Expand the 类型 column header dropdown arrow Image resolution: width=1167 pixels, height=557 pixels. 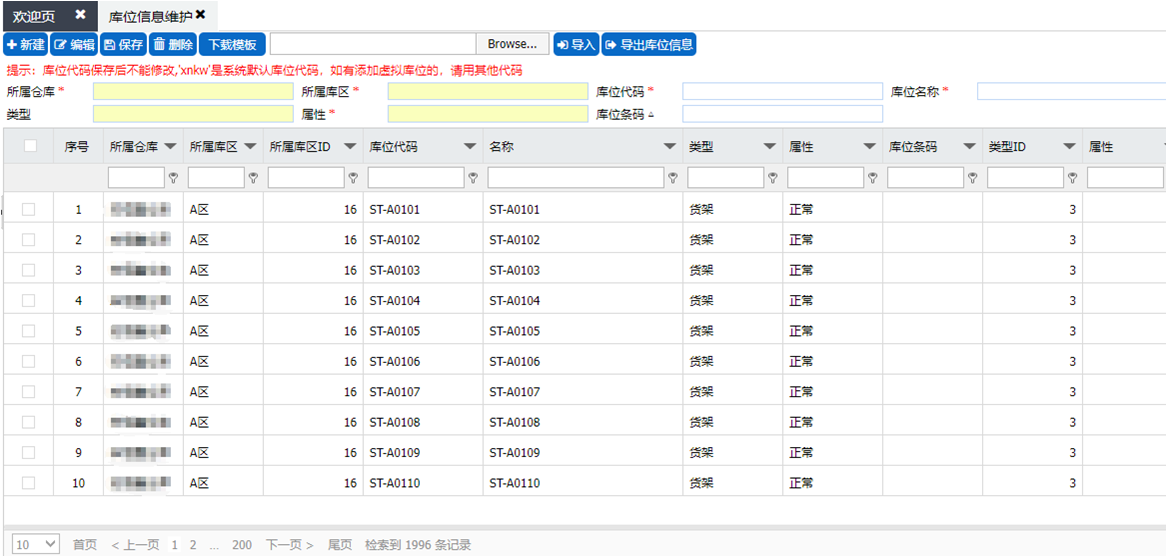tap(769, 147)
